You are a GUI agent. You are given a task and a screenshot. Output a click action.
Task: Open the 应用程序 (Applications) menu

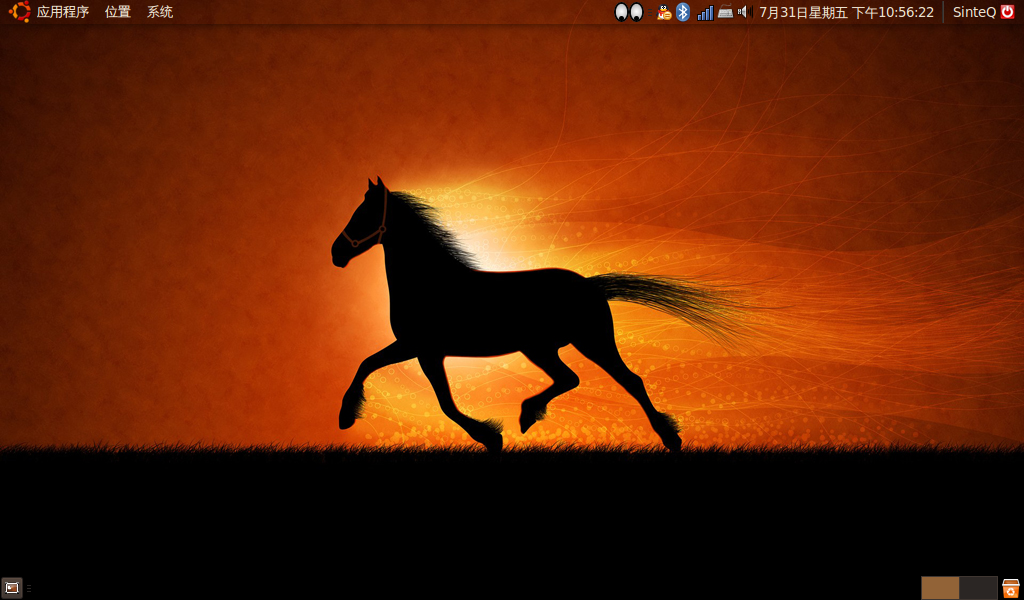click(x=63, y=12)
